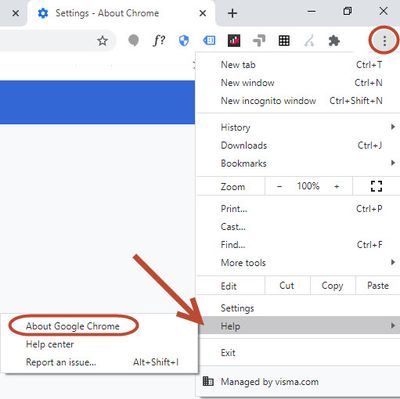Click the 100% zoom level value
The image size is (400, 399).
tap(308, 186)
